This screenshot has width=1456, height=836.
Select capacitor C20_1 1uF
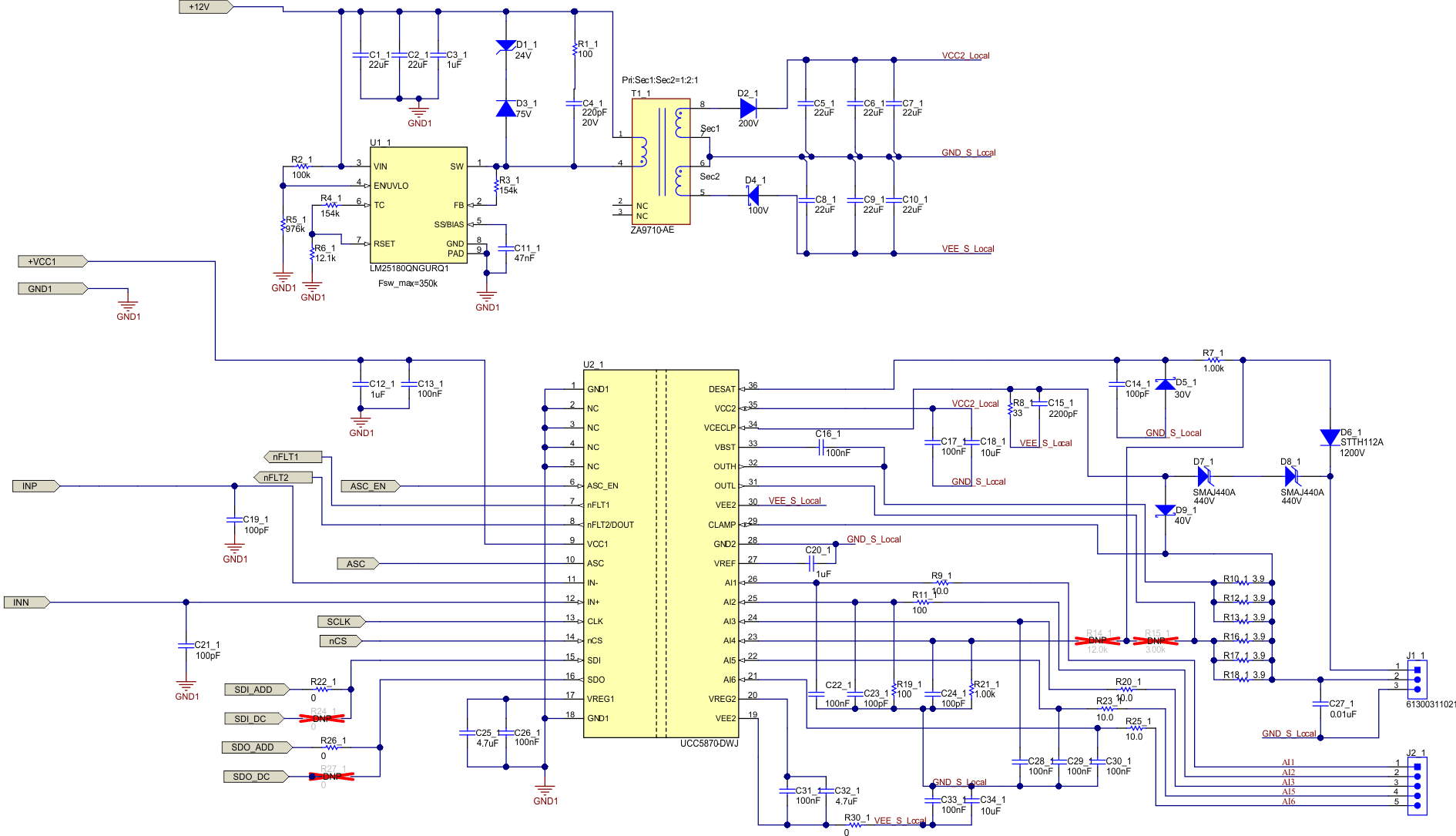point(812,564)
